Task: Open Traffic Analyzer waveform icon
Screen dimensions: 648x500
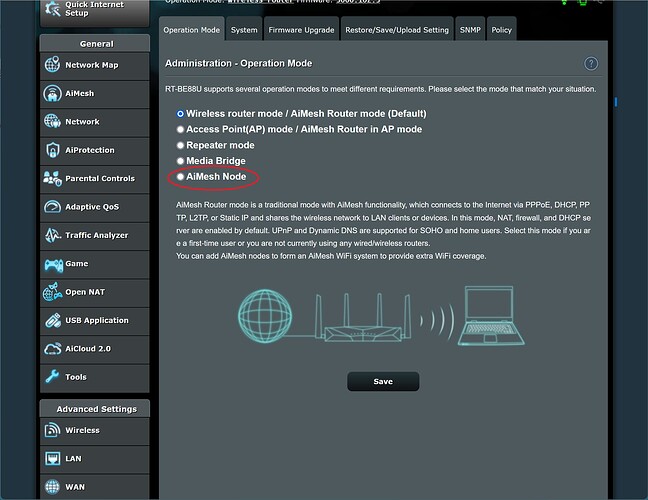Action: click(52, 235)
